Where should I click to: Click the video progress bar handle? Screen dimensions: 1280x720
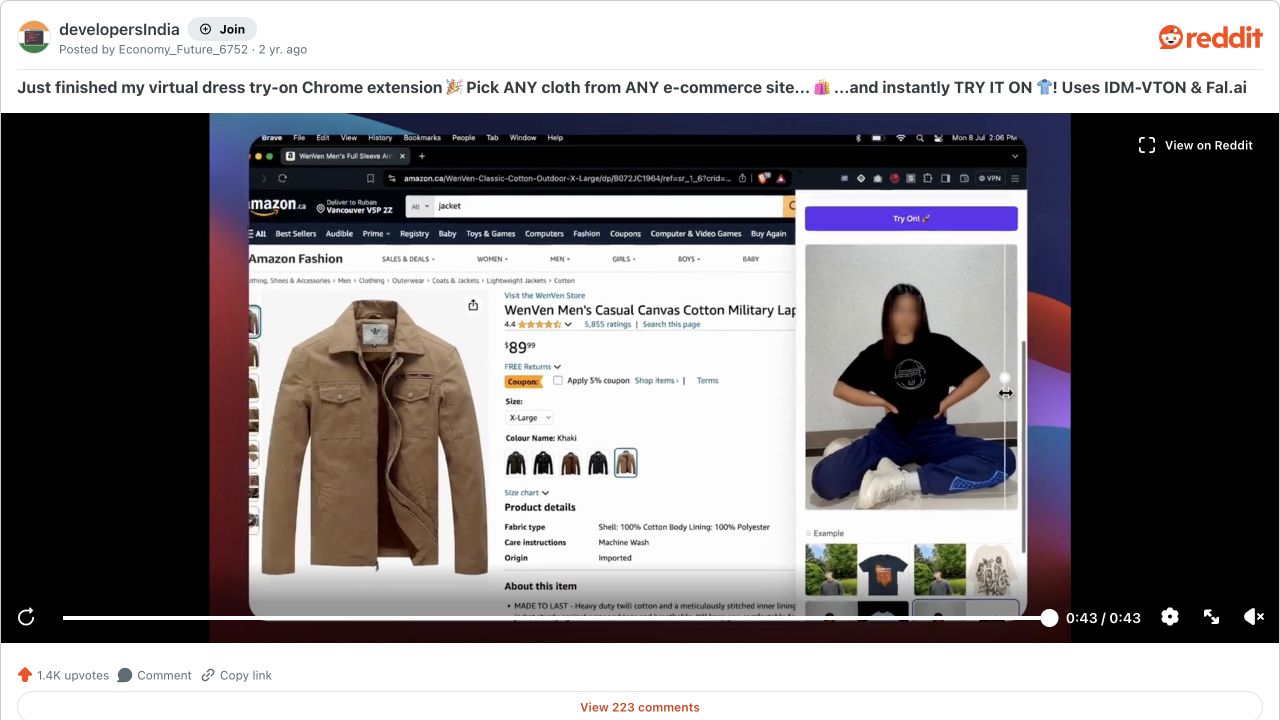pyautogui.click(x=1049, y=618)
